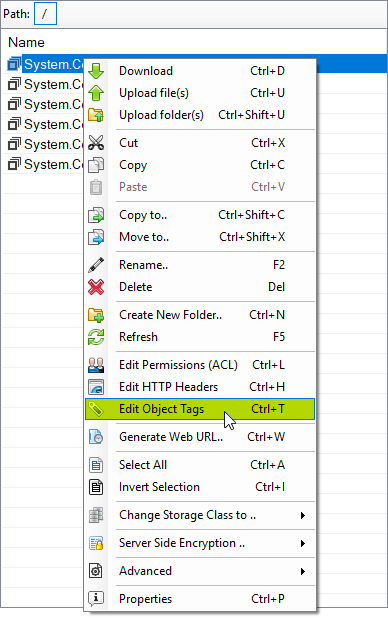Choose Copy in the context menu
This screenshot has width=388, height=620.
200,165
